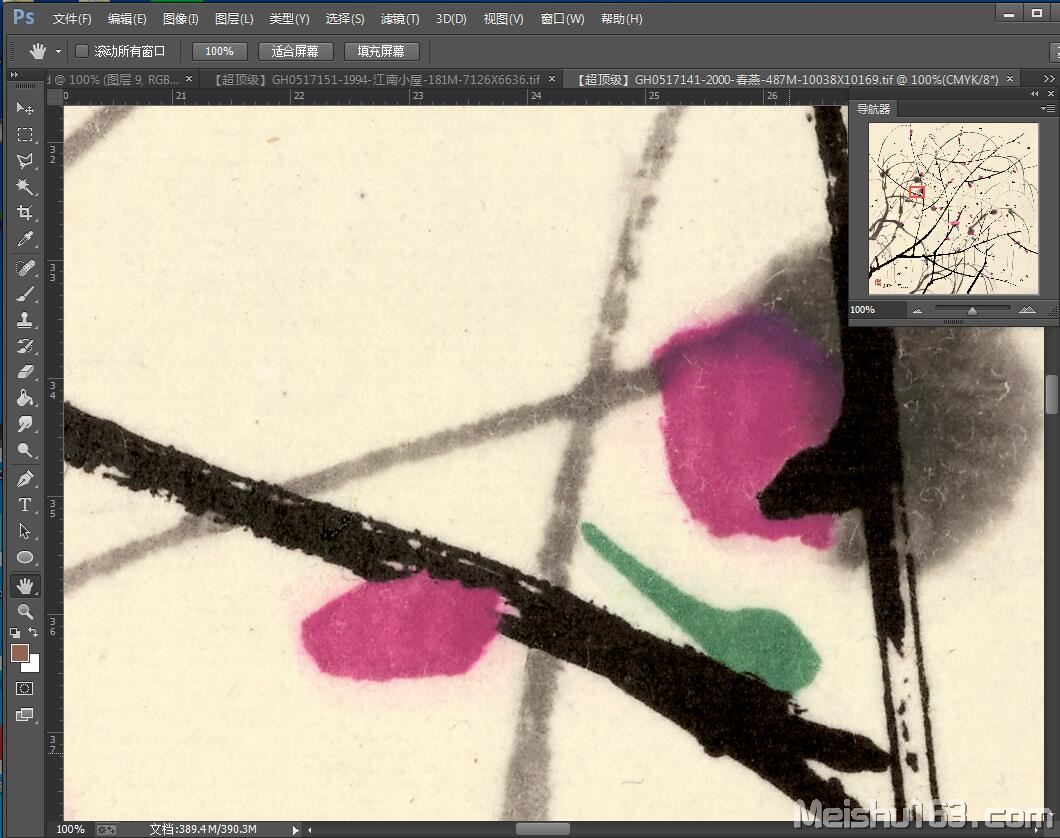The height and width of the screenshot is (838, 1060).
Task: Change the screen mode
Action: pos(24,715)
